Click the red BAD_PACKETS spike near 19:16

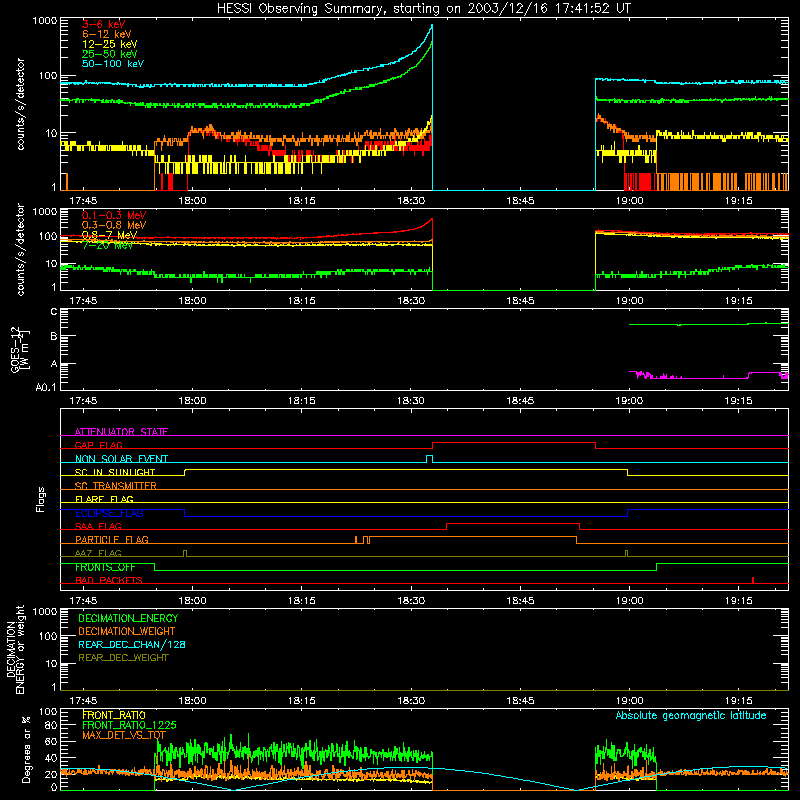pyautogui.click(x=753, y=580)
